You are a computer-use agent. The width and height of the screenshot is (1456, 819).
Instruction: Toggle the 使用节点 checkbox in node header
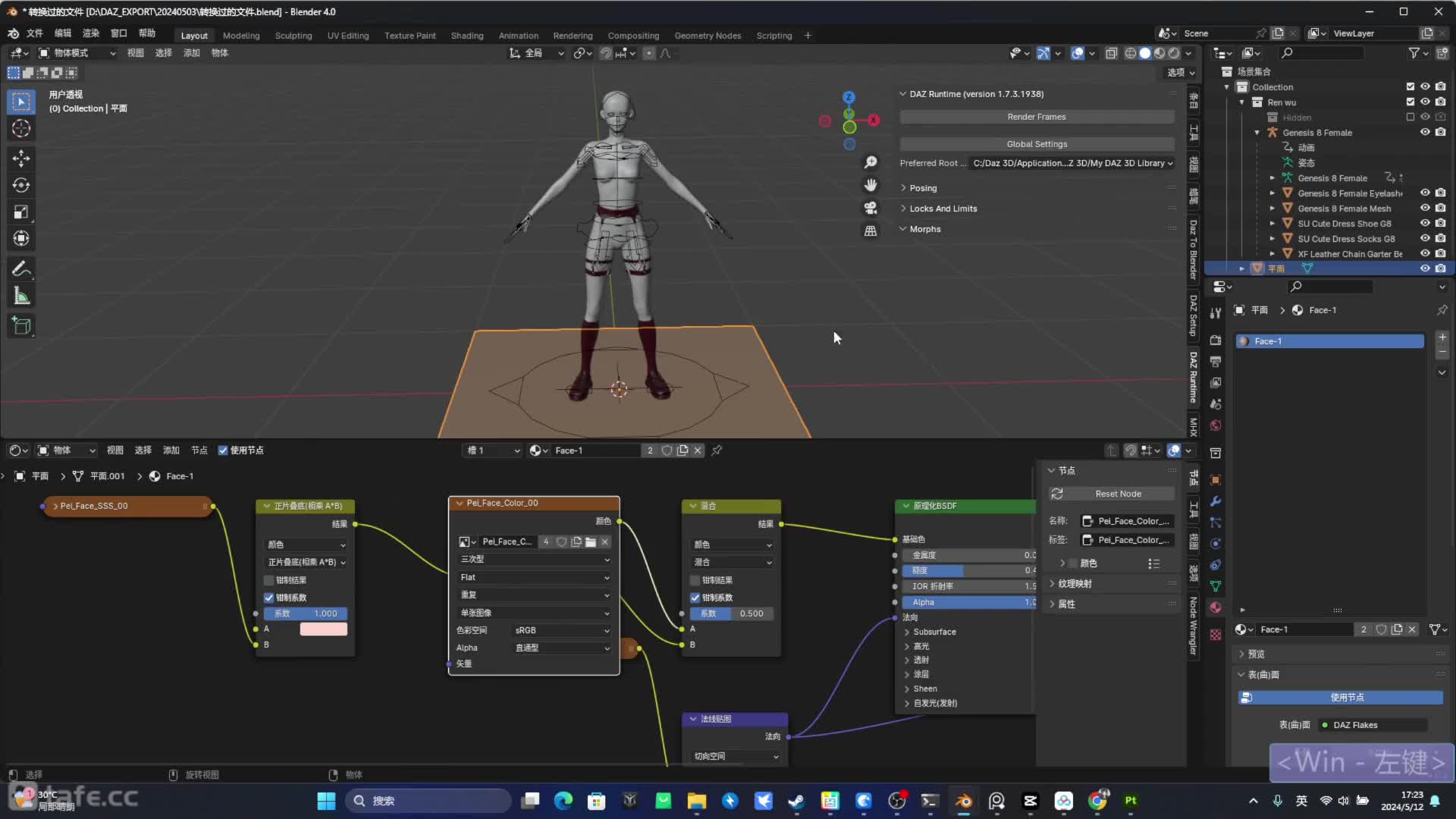click(223, 450)
